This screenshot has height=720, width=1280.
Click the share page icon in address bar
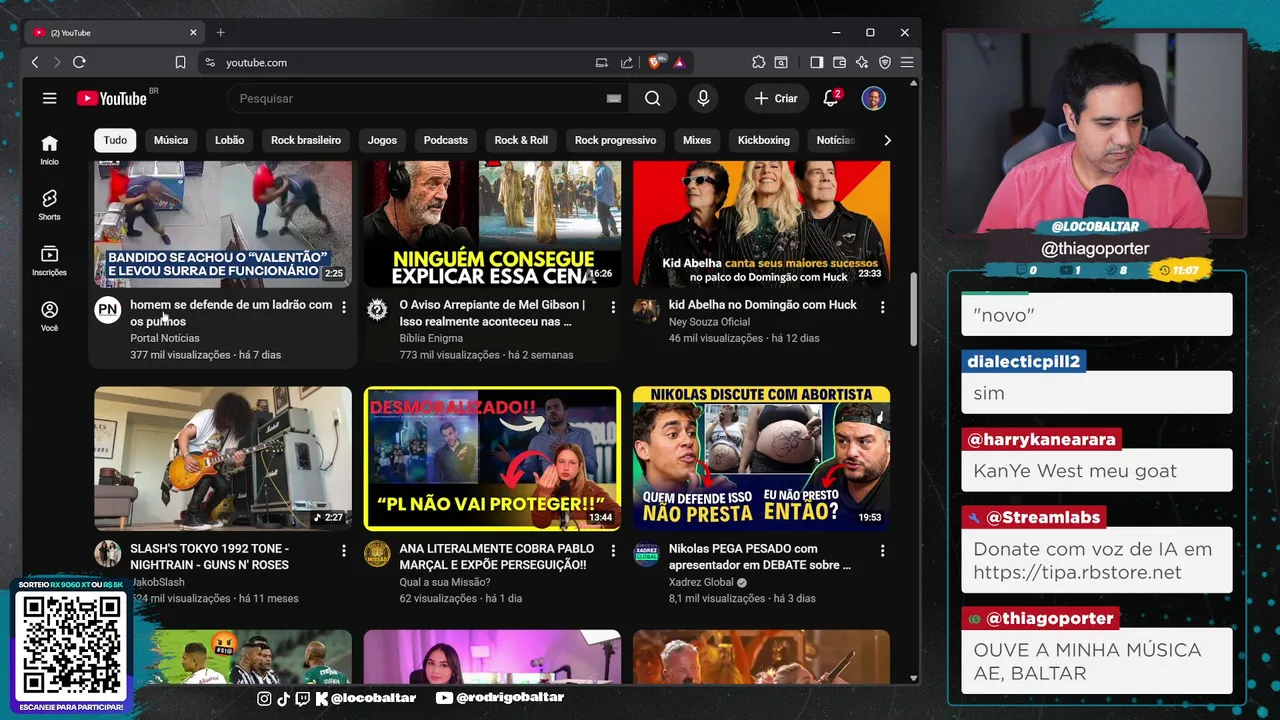point(627,62)
